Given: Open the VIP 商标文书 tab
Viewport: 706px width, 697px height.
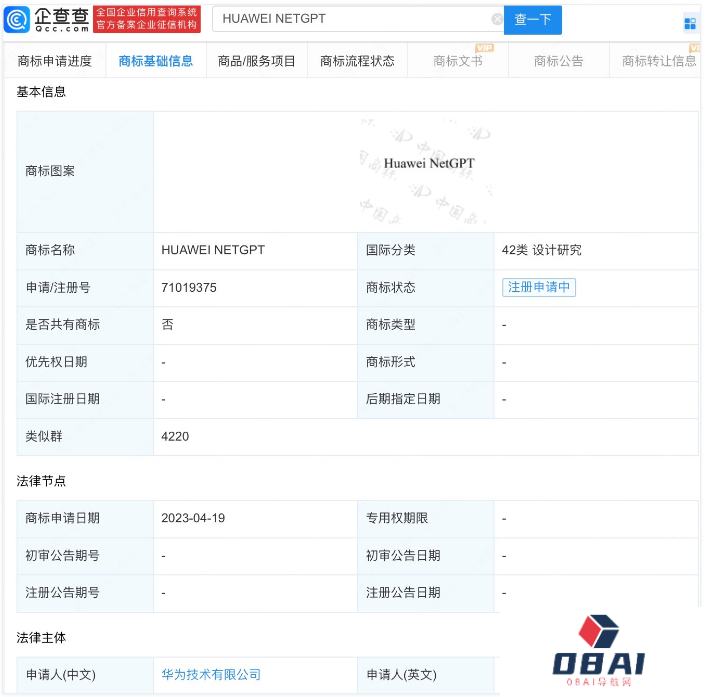Looking at the screenshot, I should click(x=458, y=61).
